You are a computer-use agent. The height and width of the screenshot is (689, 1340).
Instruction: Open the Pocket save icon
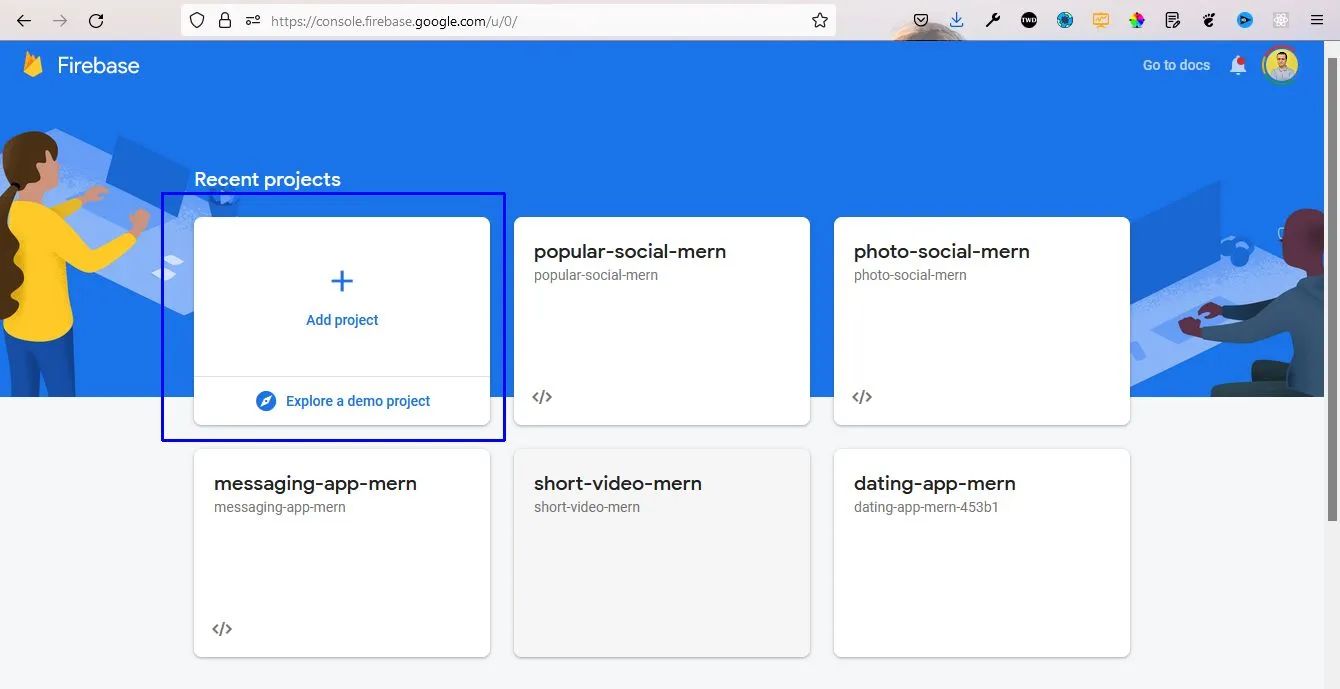click(x=921, y=20)
